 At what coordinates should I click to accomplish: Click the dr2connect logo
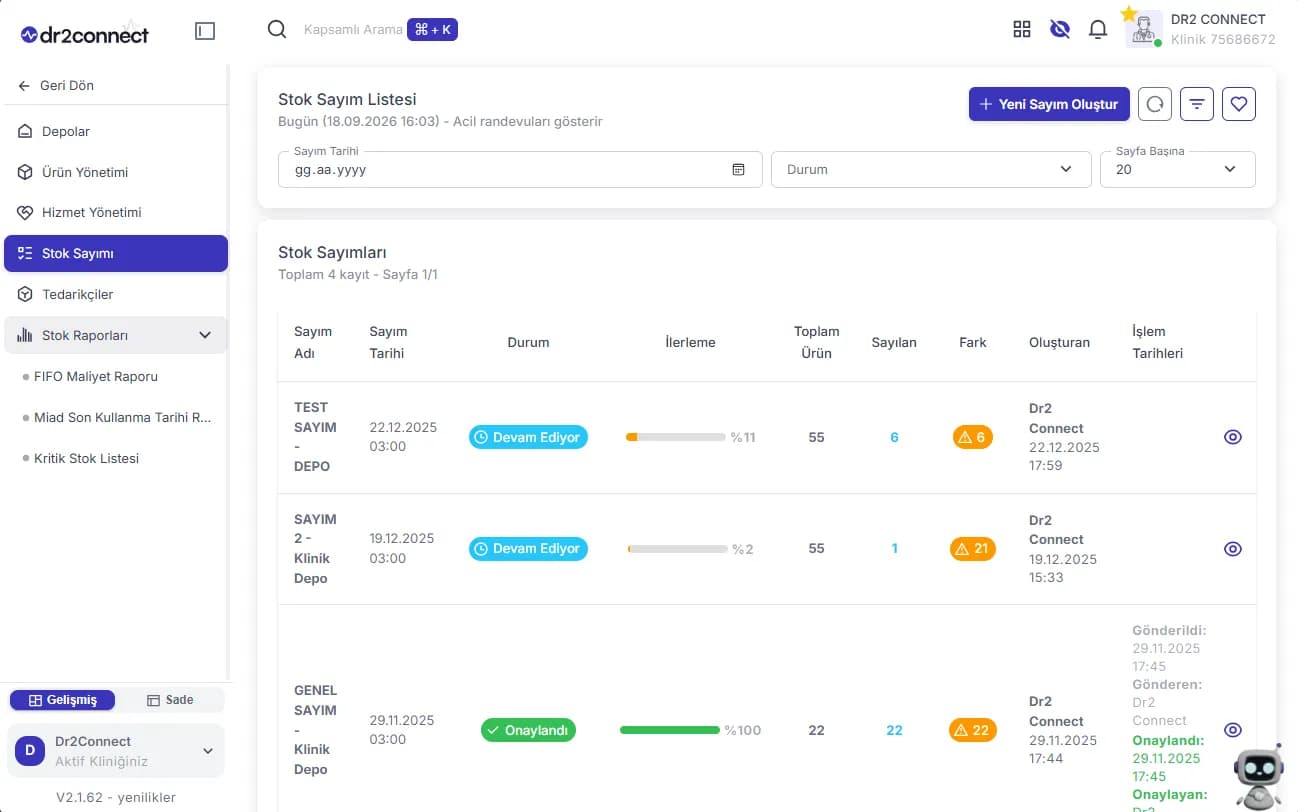84,35
